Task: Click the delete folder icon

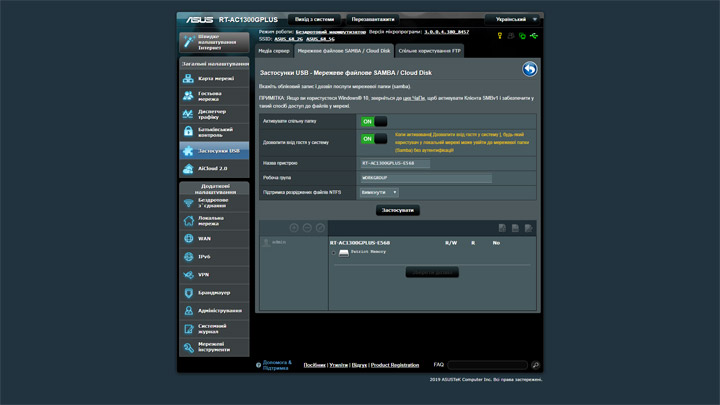Action: click(x=515, y=228)
